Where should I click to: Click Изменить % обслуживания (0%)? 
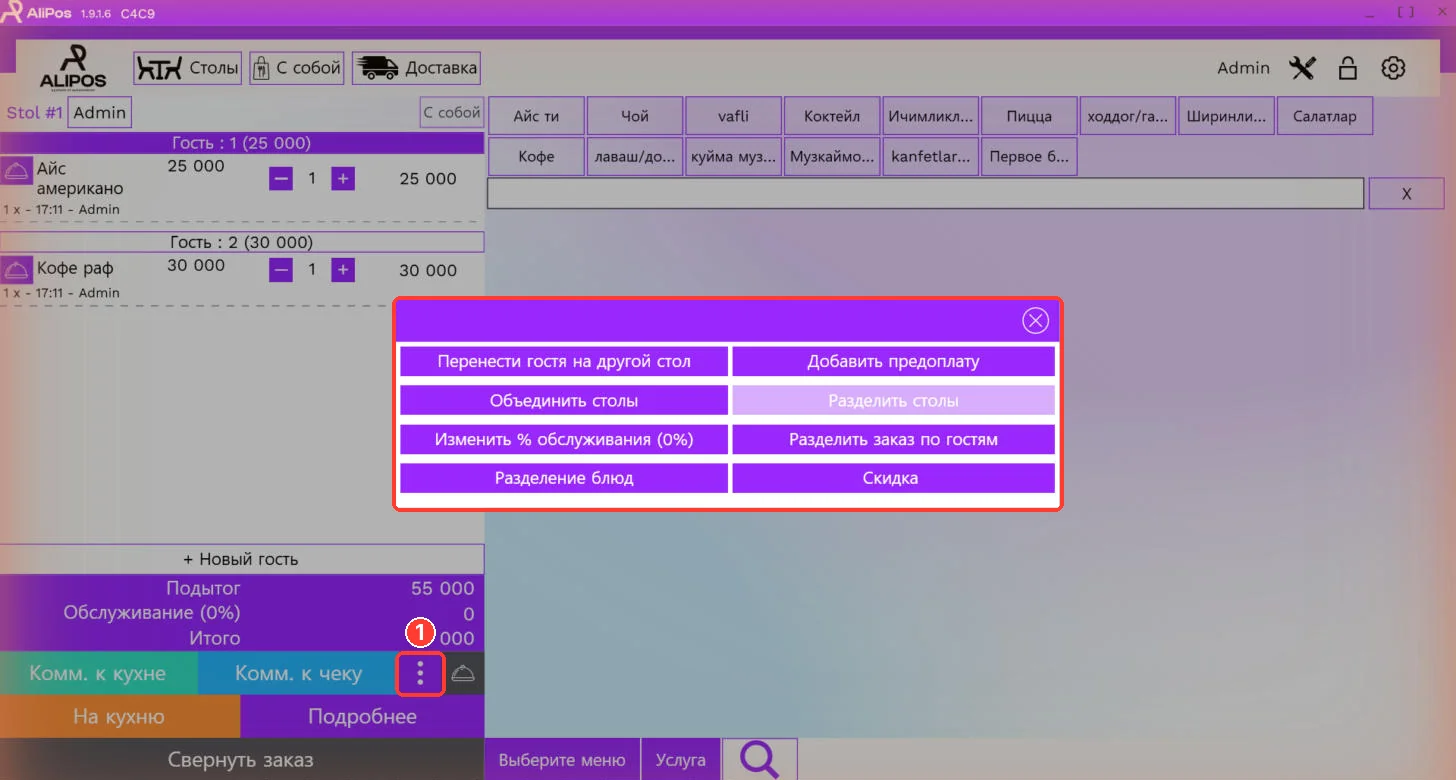(x=564, y=439)
